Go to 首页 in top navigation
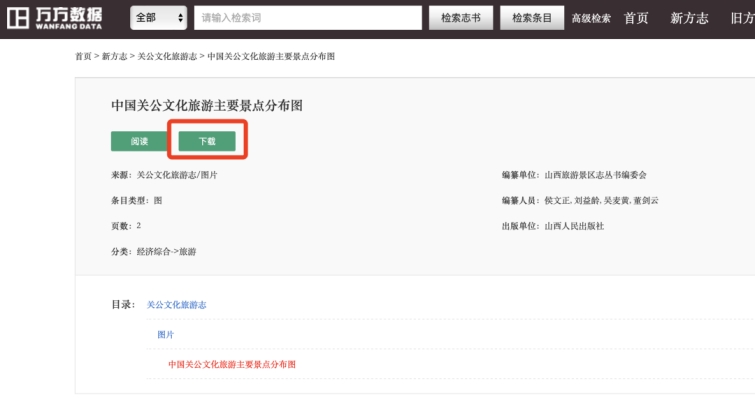 point(637,18)
